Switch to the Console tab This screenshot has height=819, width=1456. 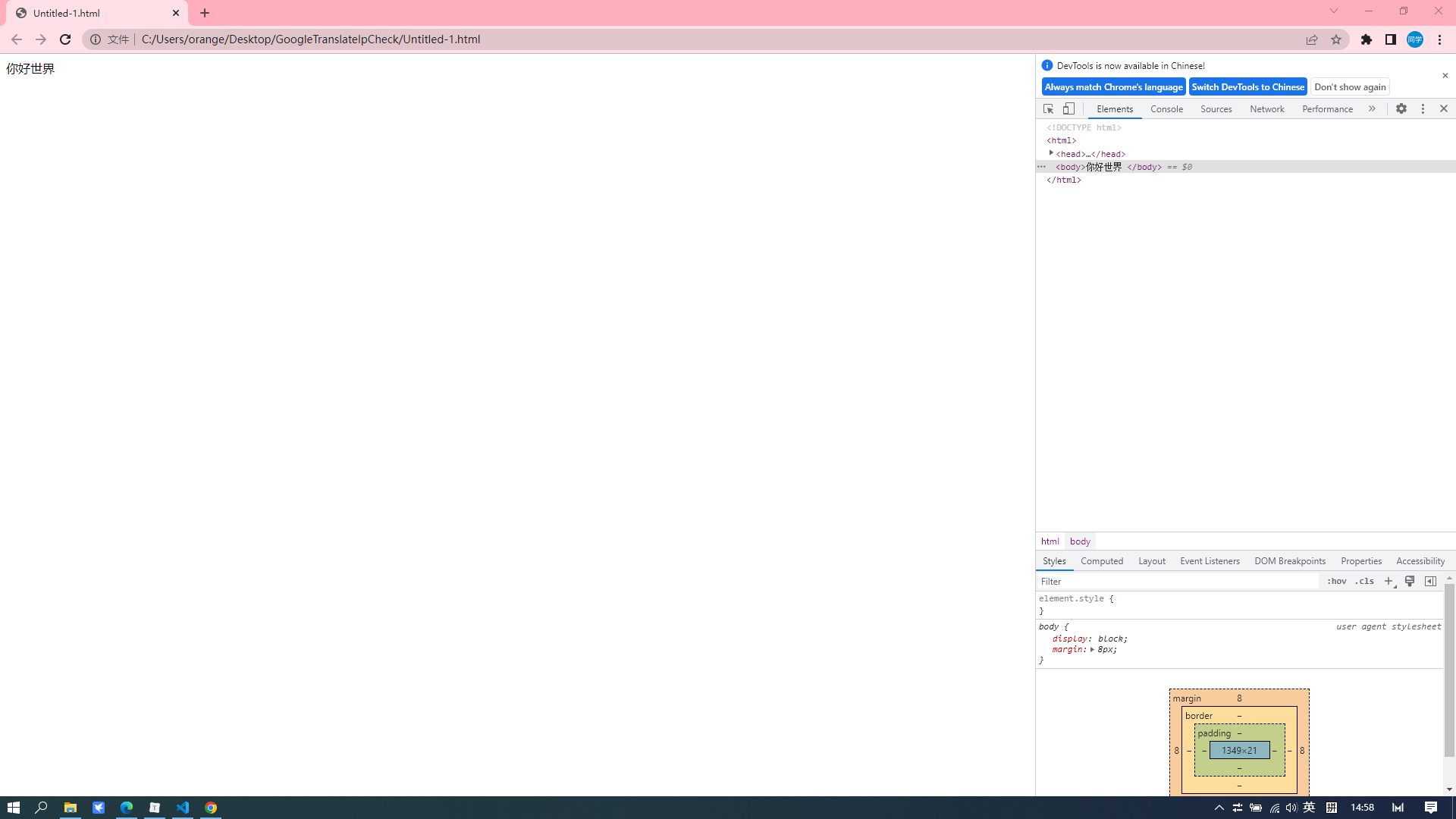pos(1166,108)
